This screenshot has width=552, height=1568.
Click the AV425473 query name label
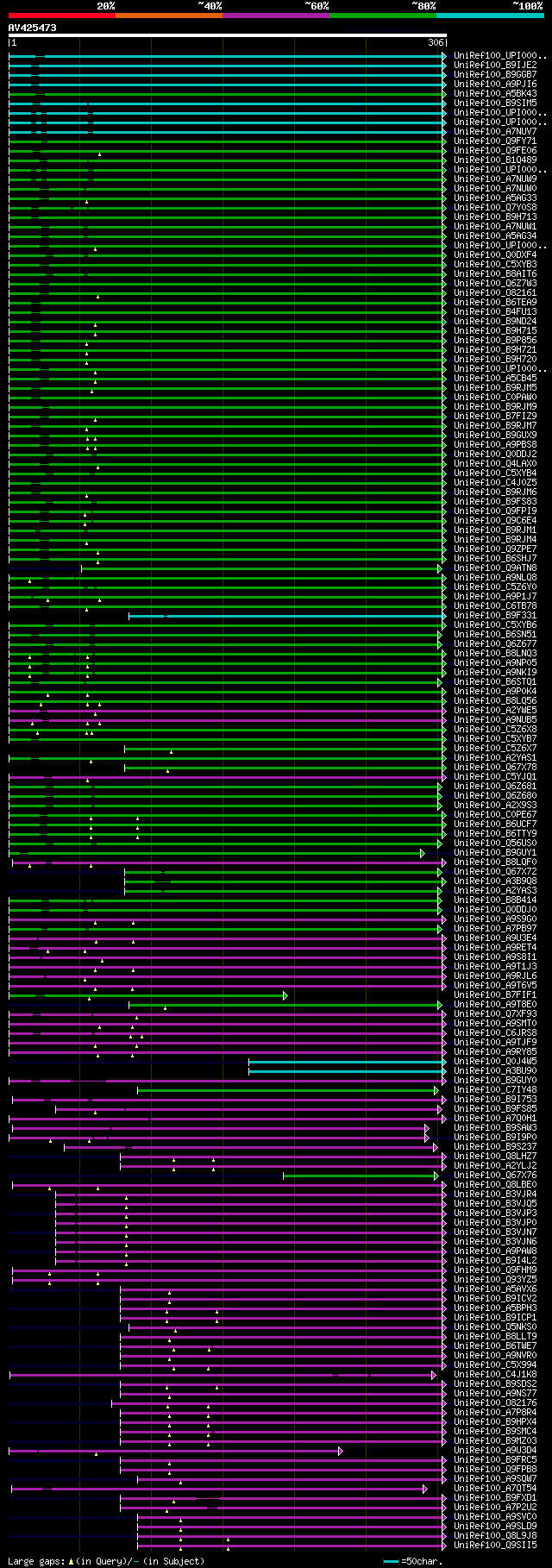pyautogui.click(x=33, y=28)
